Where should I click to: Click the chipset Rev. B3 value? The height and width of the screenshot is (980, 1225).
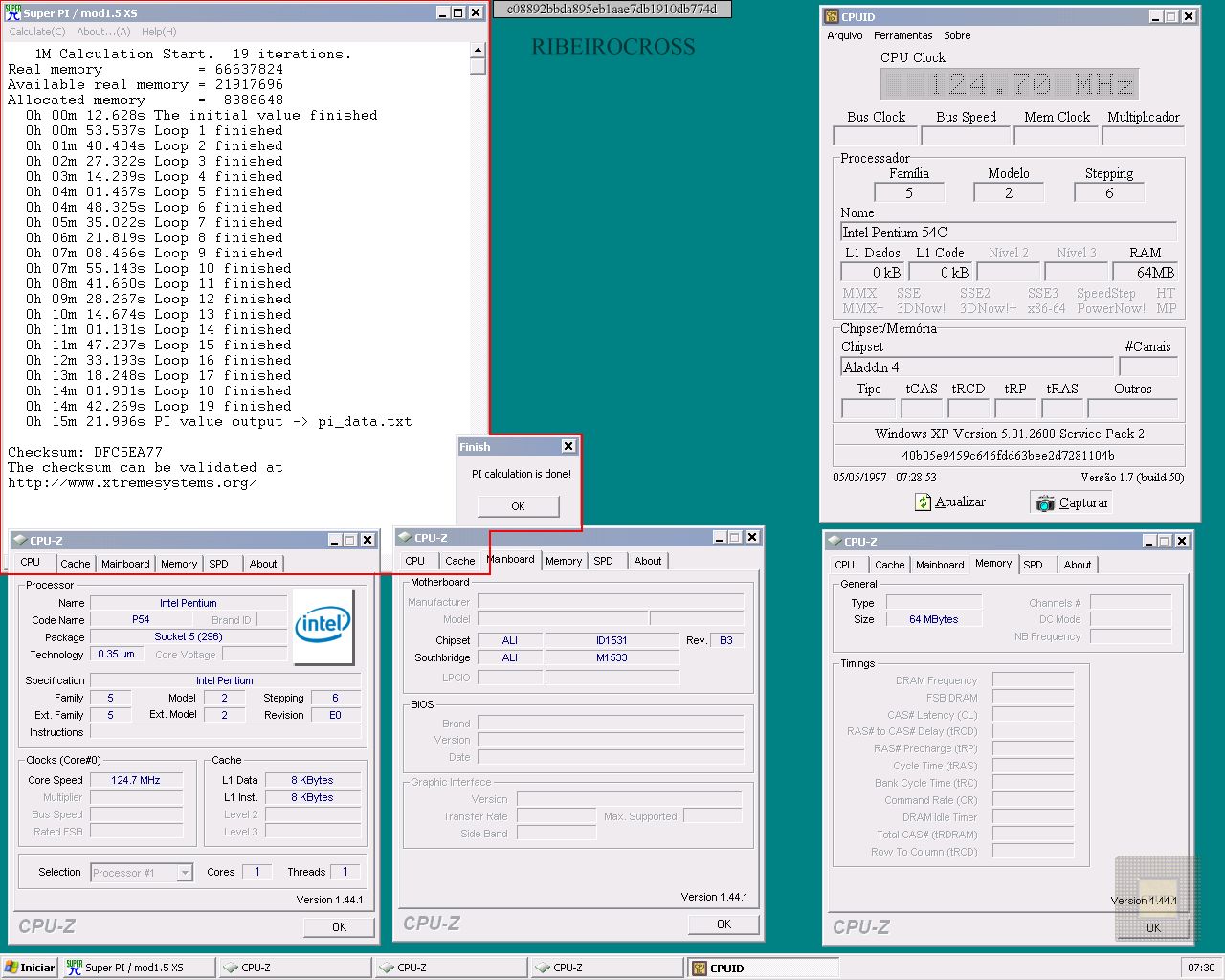(726, 640)
